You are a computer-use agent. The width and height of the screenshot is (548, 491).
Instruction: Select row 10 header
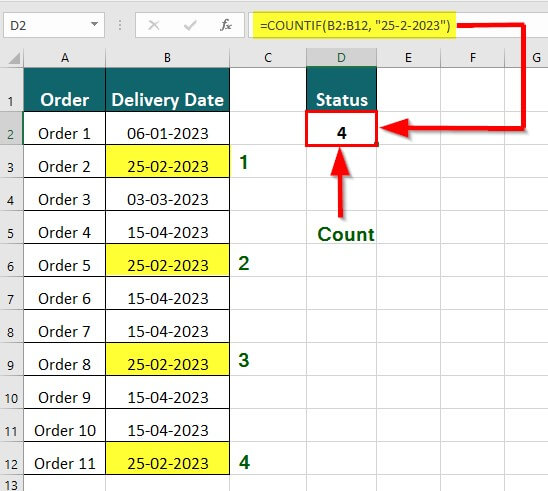(11, 392)
